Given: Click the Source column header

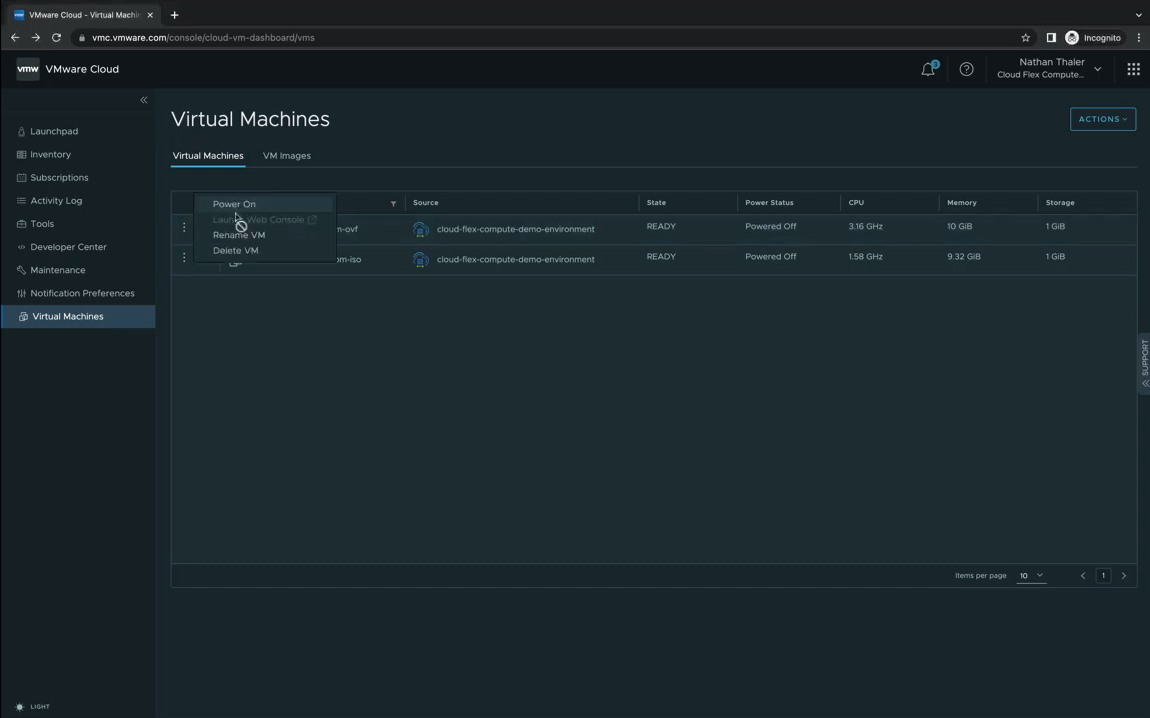Looking at the screenshot, I should [425, 202].
